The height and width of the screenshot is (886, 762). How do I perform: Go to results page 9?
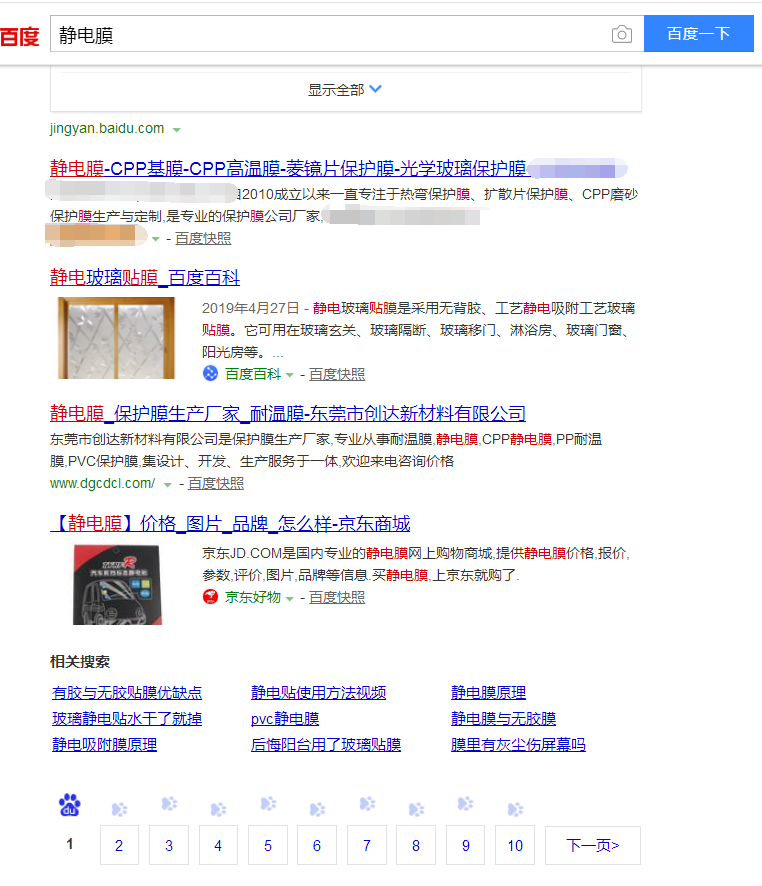tap(465, 845)
